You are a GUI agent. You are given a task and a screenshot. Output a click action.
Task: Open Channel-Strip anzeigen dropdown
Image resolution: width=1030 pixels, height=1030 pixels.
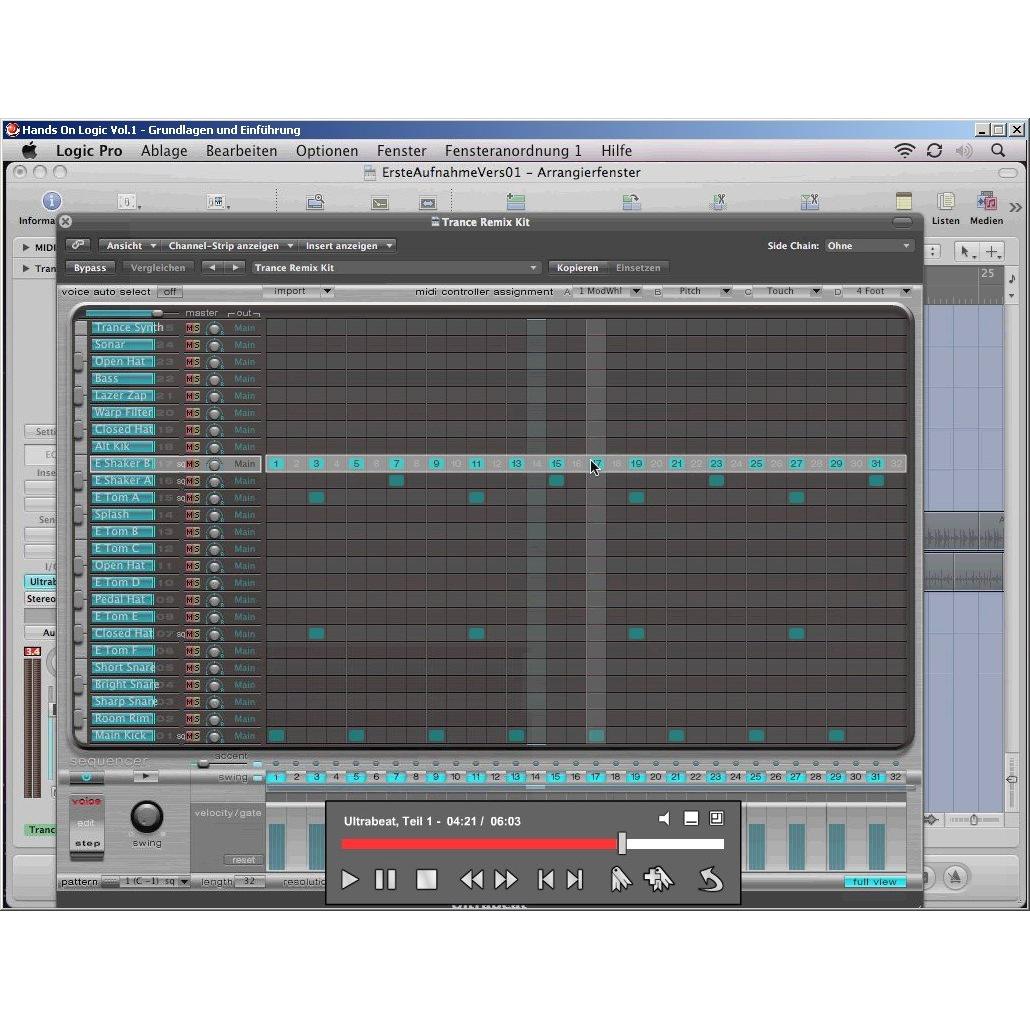(229, 246)
